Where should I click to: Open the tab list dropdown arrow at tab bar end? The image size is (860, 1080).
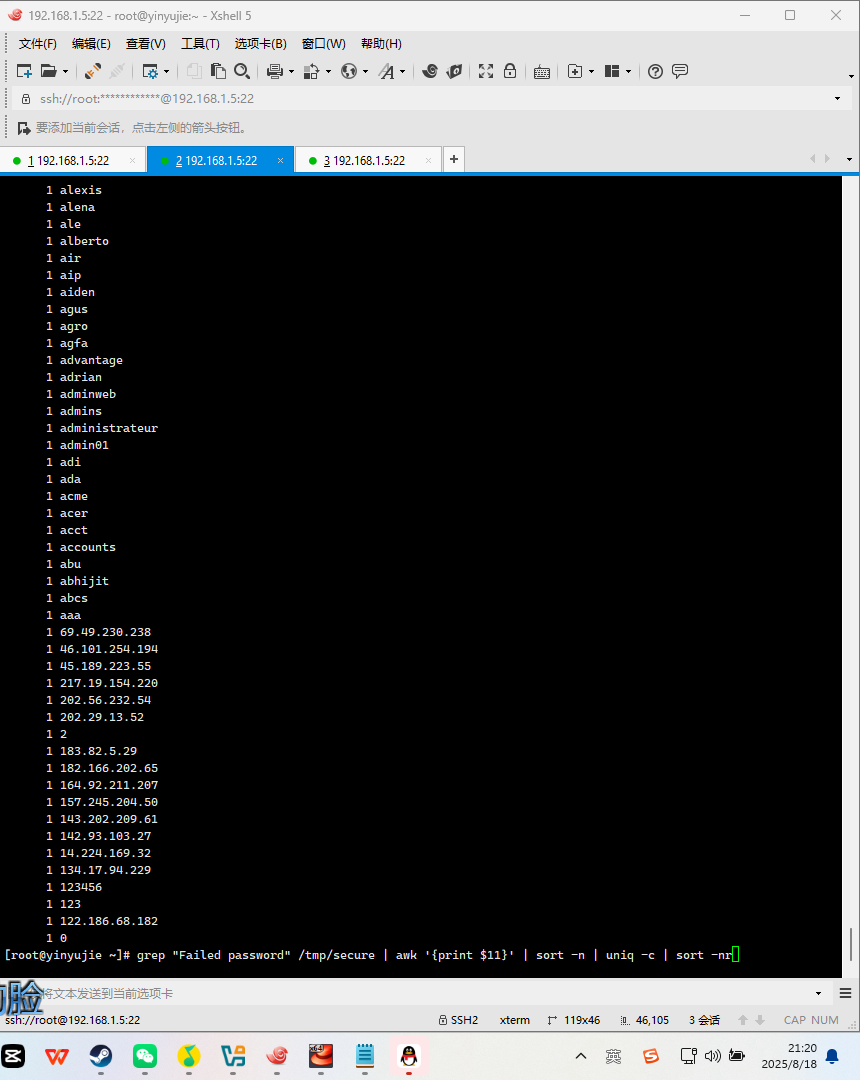click(x=849, y=160)
